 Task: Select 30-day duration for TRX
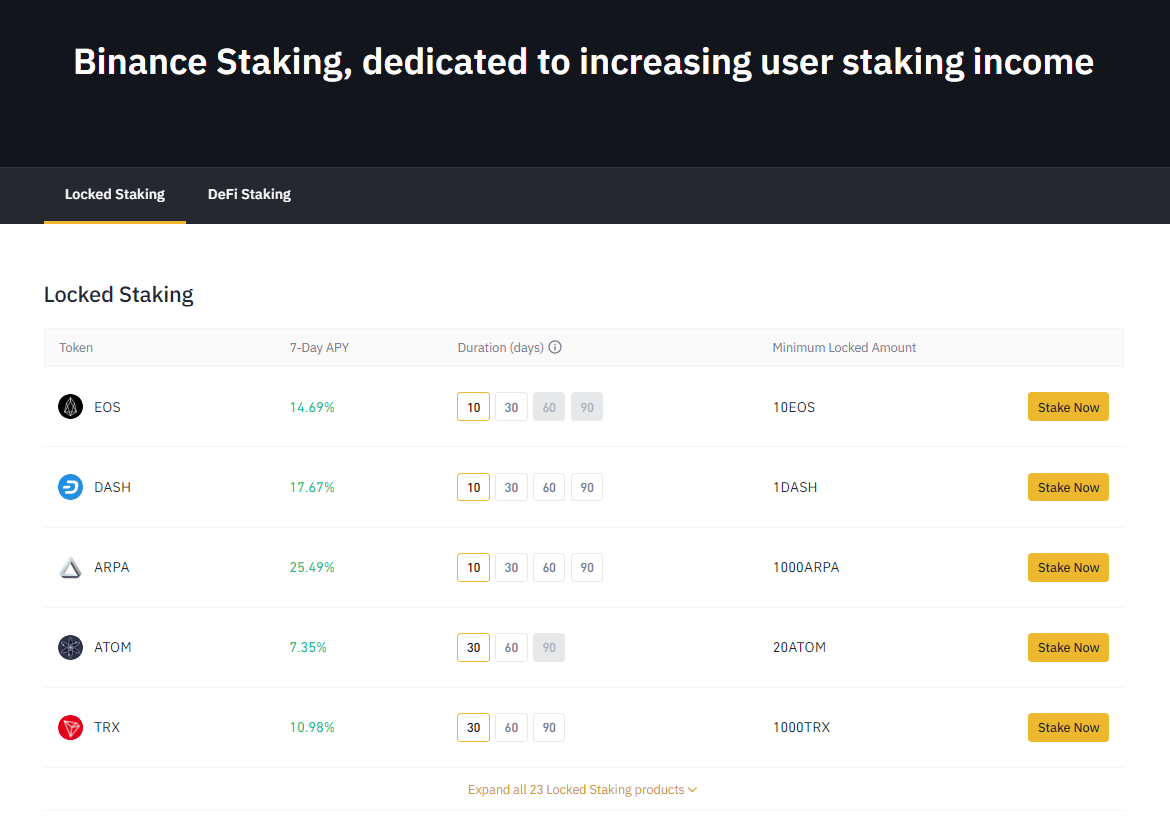(473, 727)
